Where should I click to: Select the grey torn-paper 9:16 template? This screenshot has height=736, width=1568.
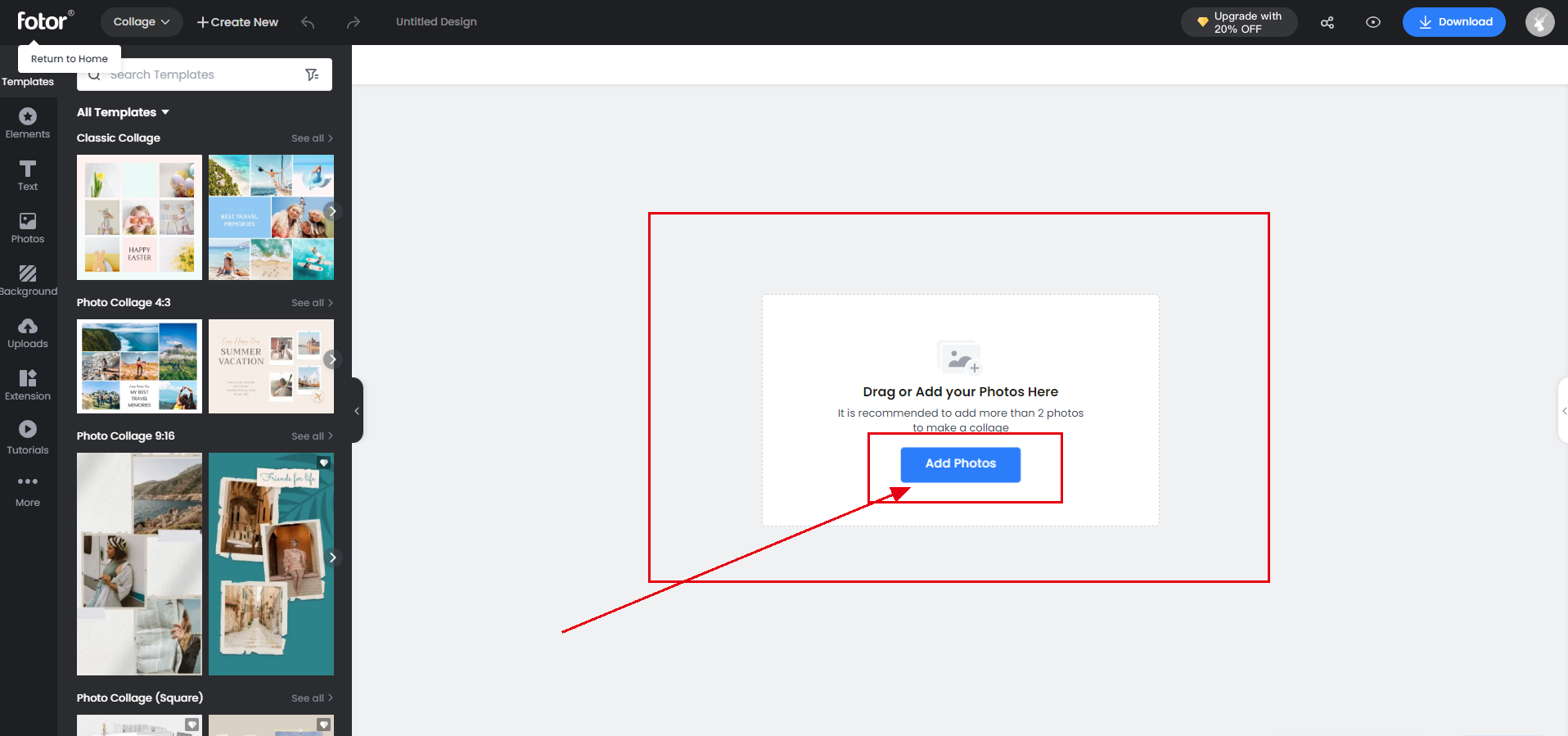pyautogui.click(x=139, y=564)
